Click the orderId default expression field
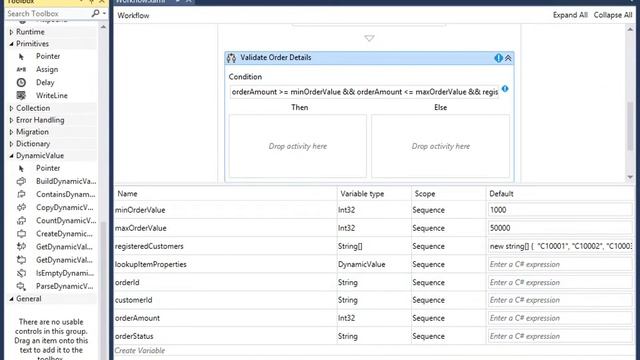 click(560, 282)
